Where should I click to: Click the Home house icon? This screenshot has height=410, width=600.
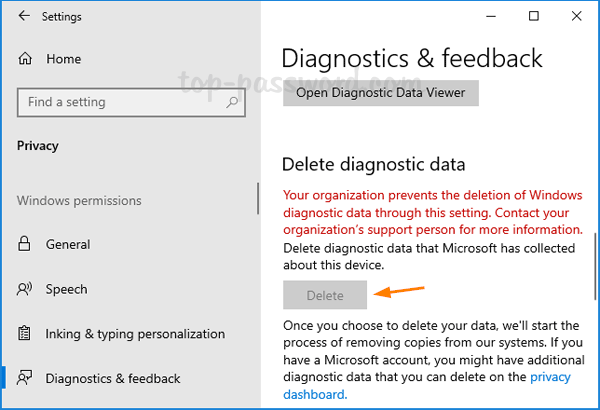tap(24, 59)
